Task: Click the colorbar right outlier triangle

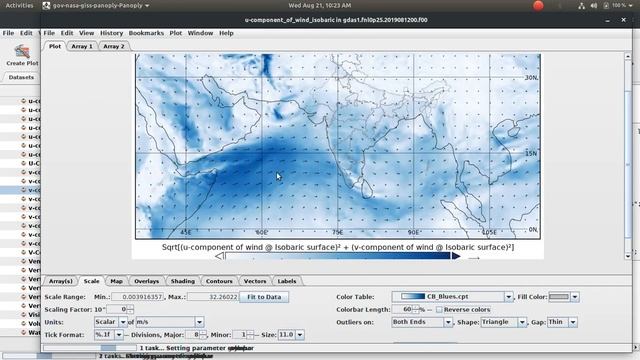Action: coord(456,256)
